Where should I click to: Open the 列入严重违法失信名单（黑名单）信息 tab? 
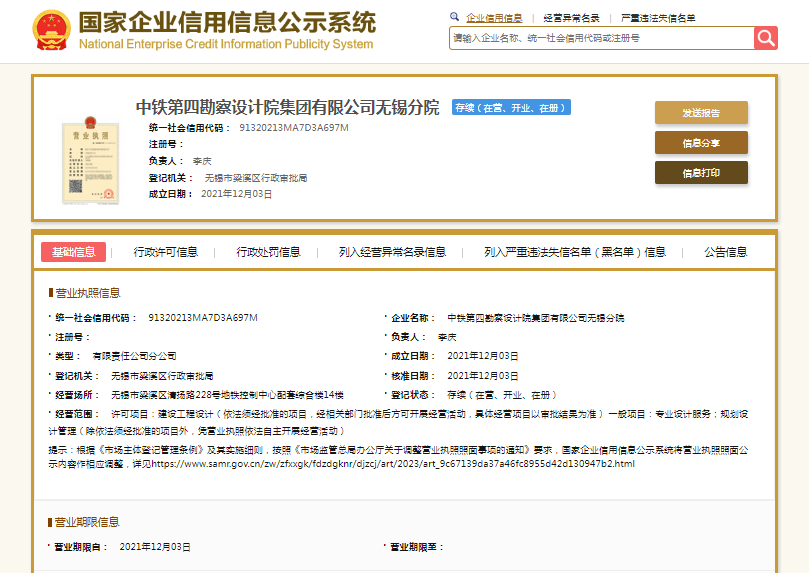[575, 252]
